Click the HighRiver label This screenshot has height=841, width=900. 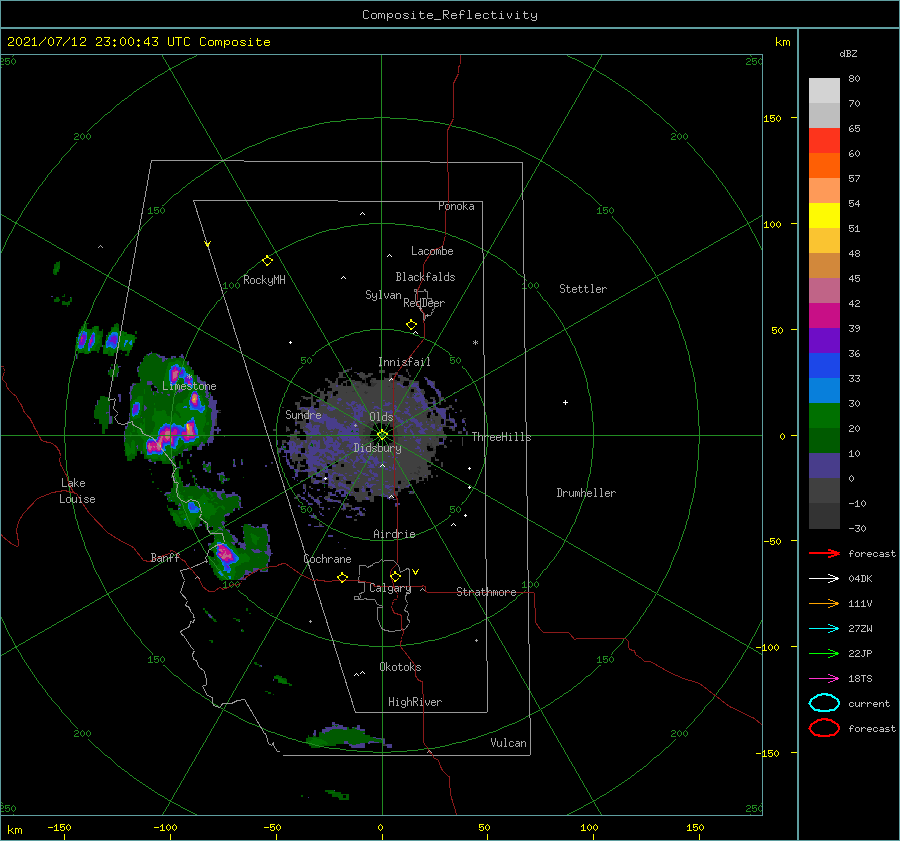tap(415, 702)
